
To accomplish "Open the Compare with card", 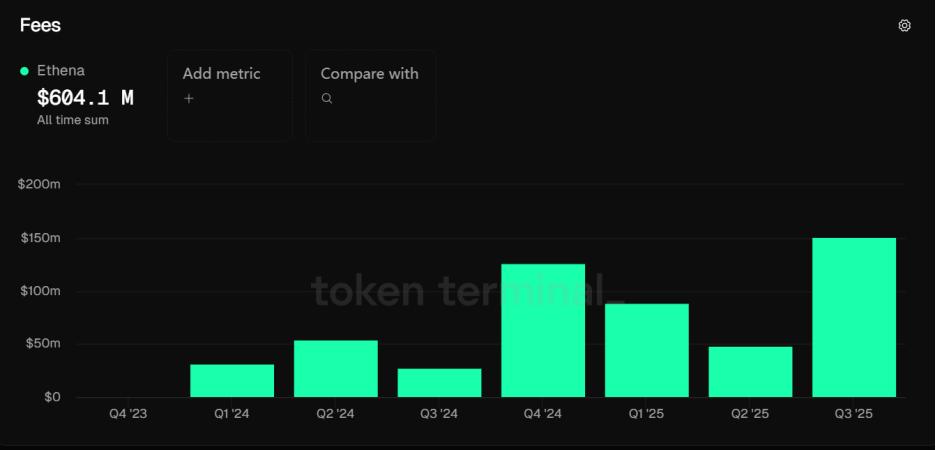I will point(370,95).
